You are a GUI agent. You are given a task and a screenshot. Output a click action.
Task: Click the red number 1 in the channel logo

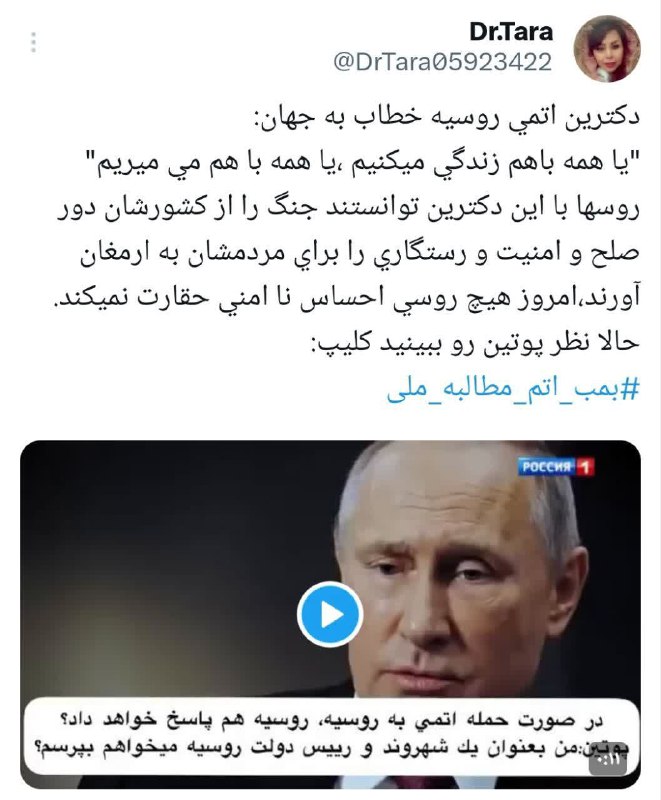coord(585,466)
